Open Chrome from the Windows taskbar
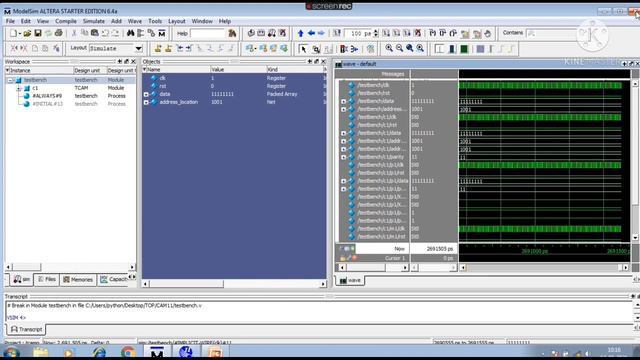Image resolution: width=640 pixels, height=360 pixels. coord(128,351)
